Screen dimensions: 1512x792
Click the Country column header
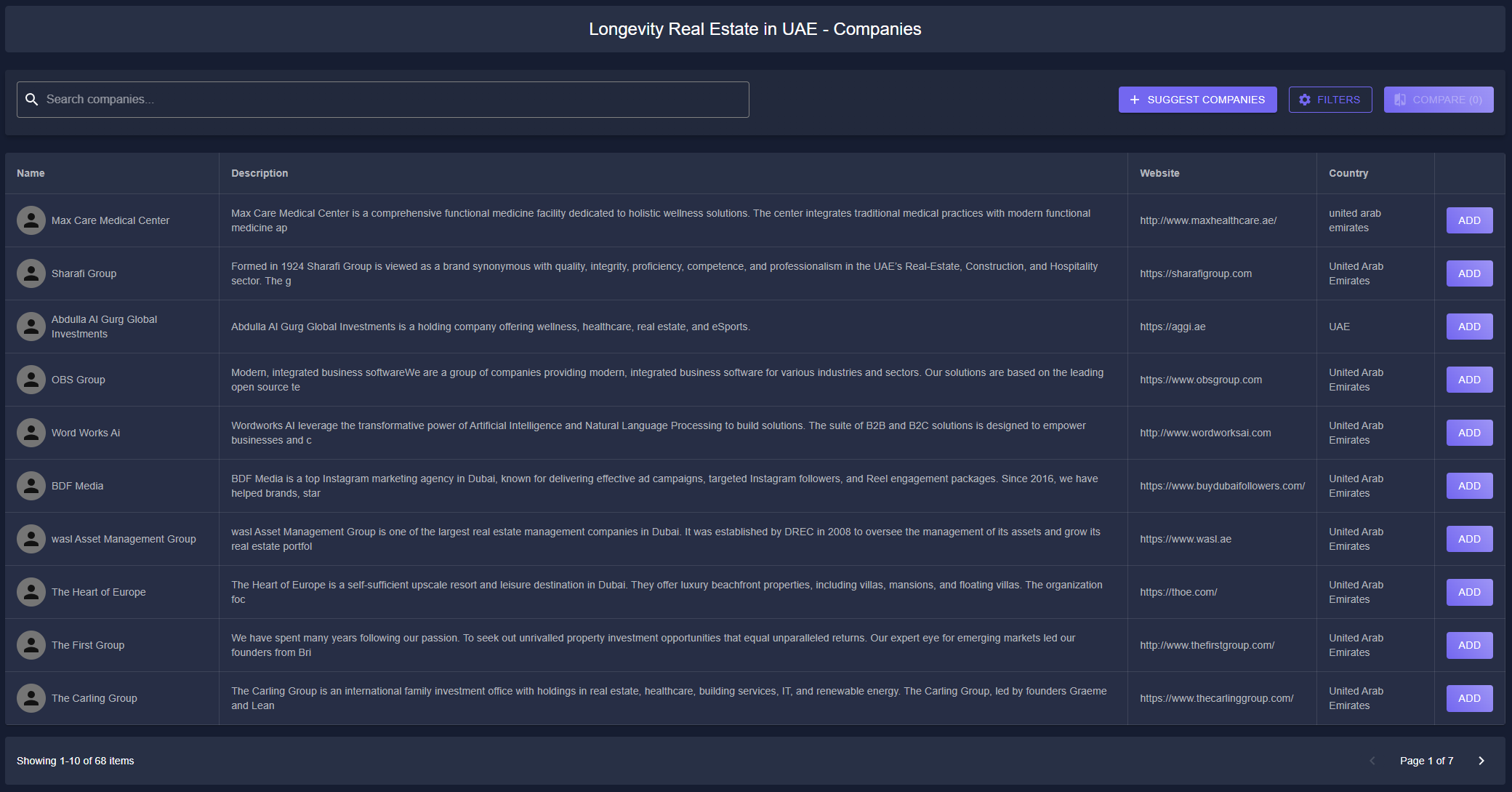(x=1348, y=173)
